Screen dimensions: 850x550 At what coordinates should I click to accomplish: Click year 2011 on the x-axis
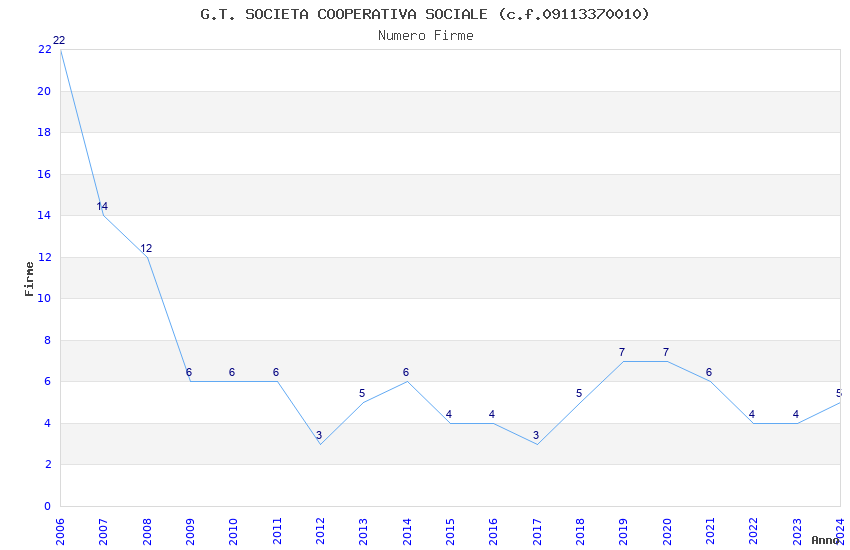pyautogui.click(x=276, y=532)
